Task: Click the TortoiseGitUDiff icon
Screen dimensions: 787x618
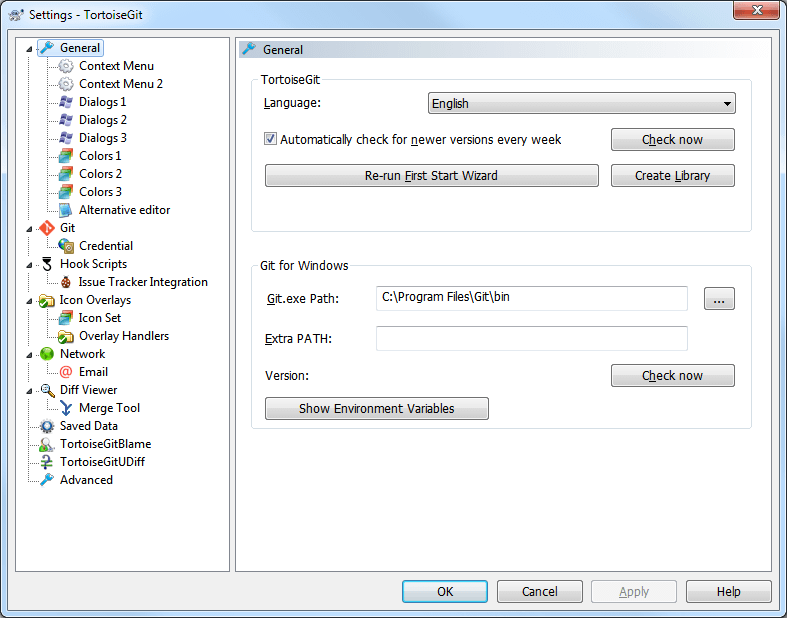Action: pos(47,462)
